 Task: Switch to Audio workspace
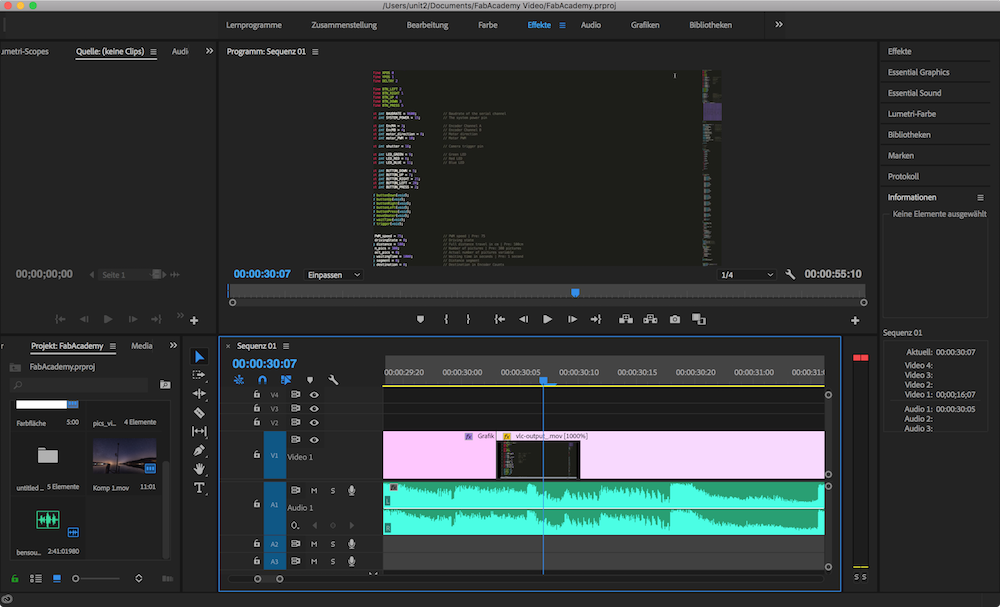point(591,25)
